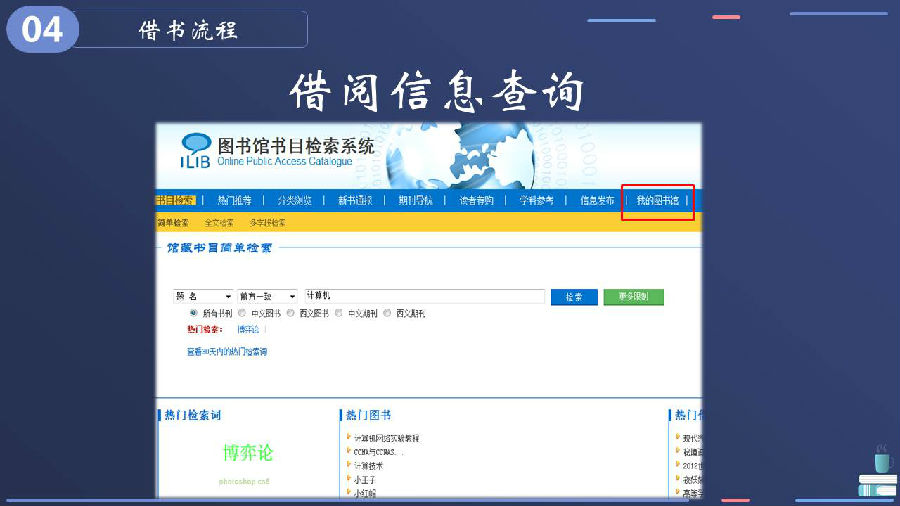Switch to the 多字段检索 sub-tab
This screenshot has height=506, width=900.
[267, 223]
